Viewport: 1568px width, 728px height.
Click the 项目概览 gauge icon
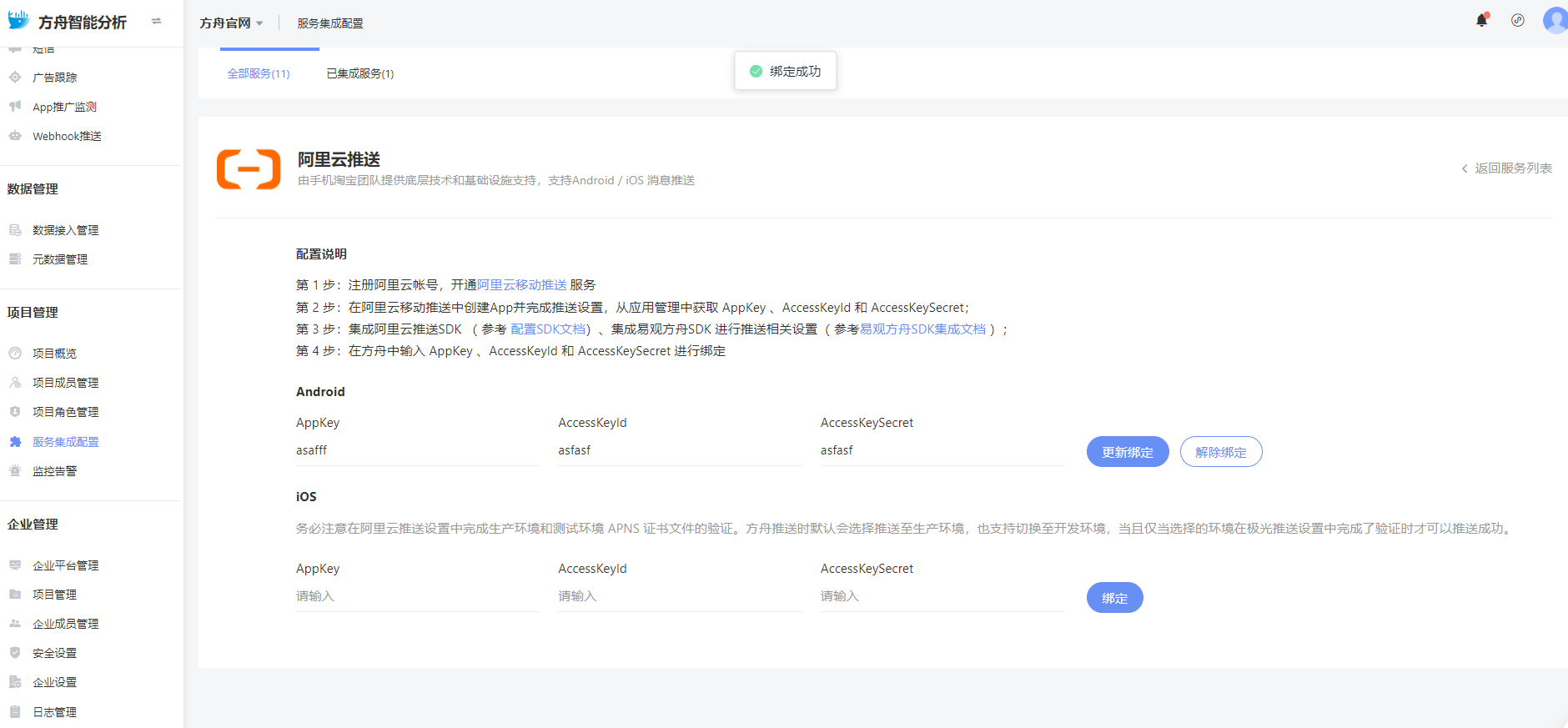[15, 353]
